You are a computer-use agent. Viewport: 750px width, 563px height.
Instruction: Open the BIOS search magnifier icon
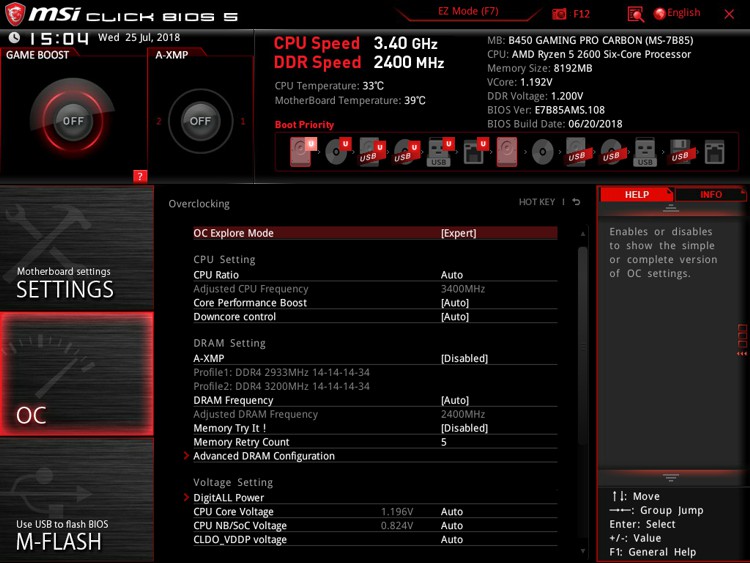[x=635, y=14]
